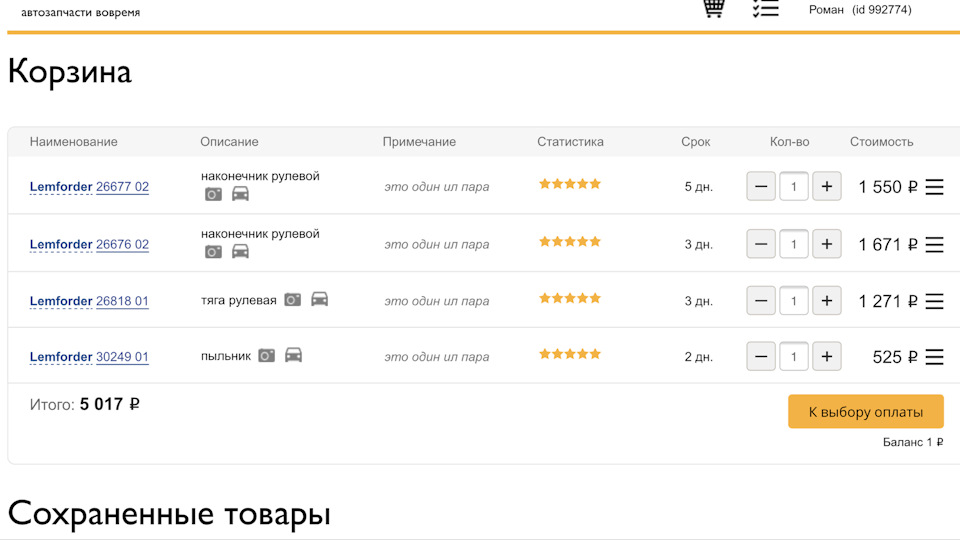The width and height of the screenshot is (960, 540).
Task: Click quantity field for Lemforder 30249 01
Action: pyautogui.click(x=793, y=356)
